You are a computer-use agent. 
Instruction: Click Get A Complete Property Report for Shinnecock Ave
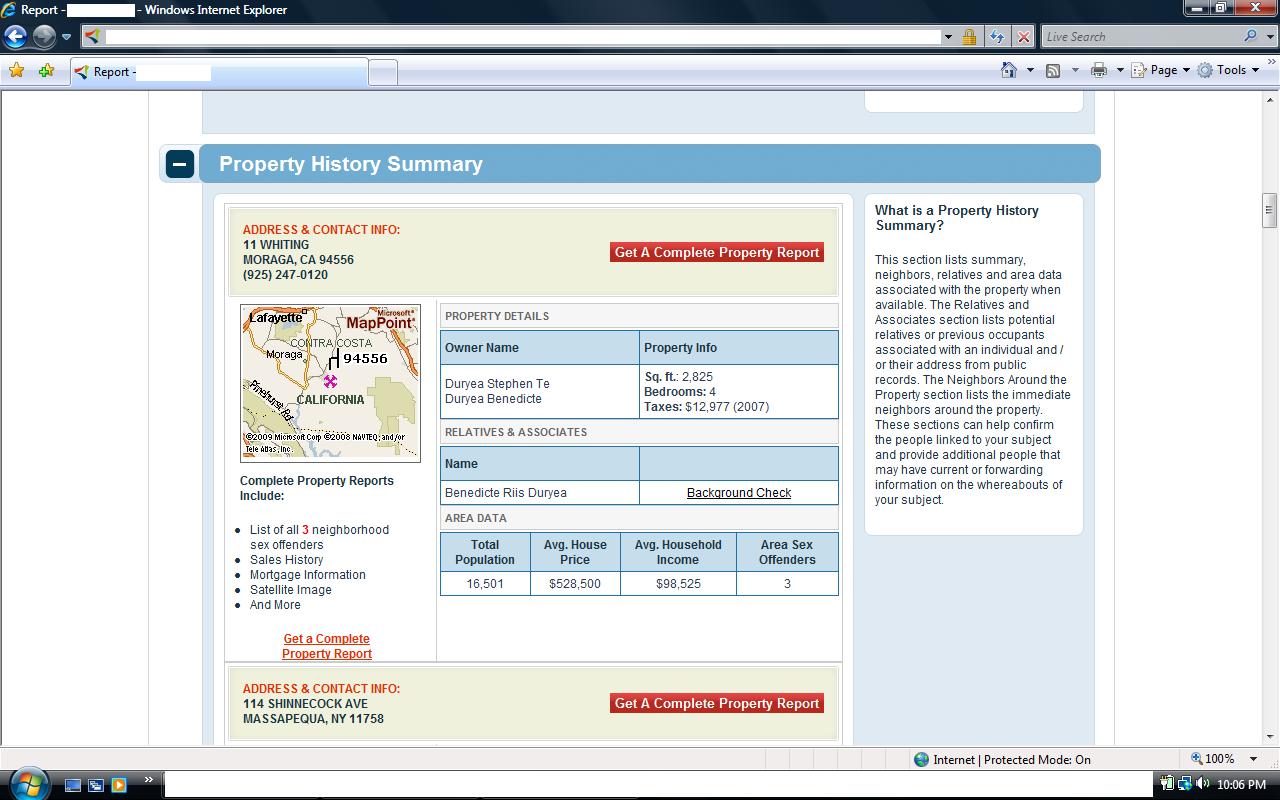(x=717, y=704)
